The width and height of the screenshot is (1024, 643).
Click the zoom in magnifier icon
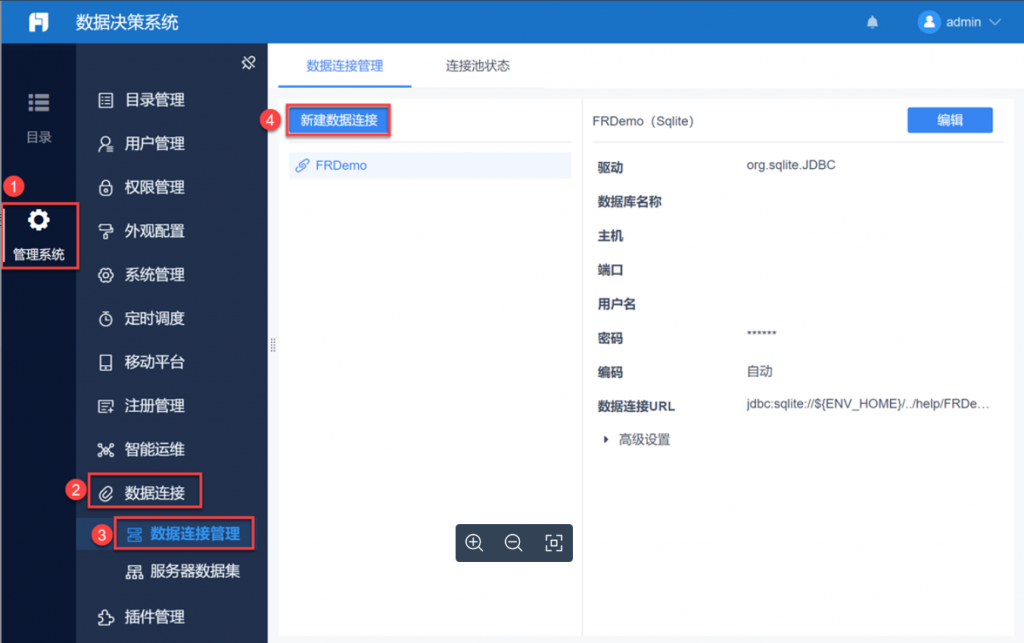pyautogui.click(x=475, y=543)
